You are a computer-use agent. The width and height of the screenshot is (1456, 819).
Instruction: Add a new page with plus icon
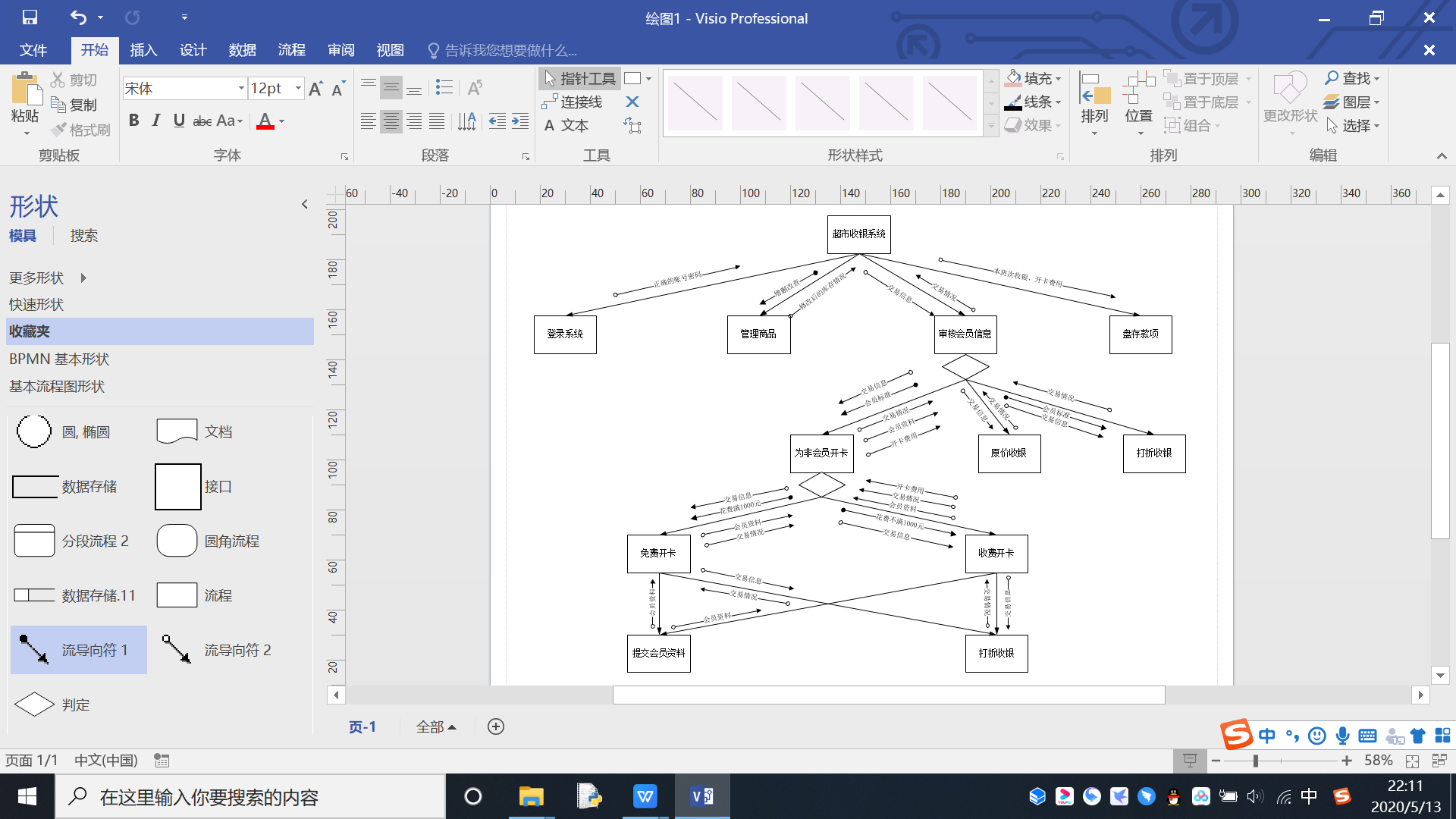tap(496, 726)
